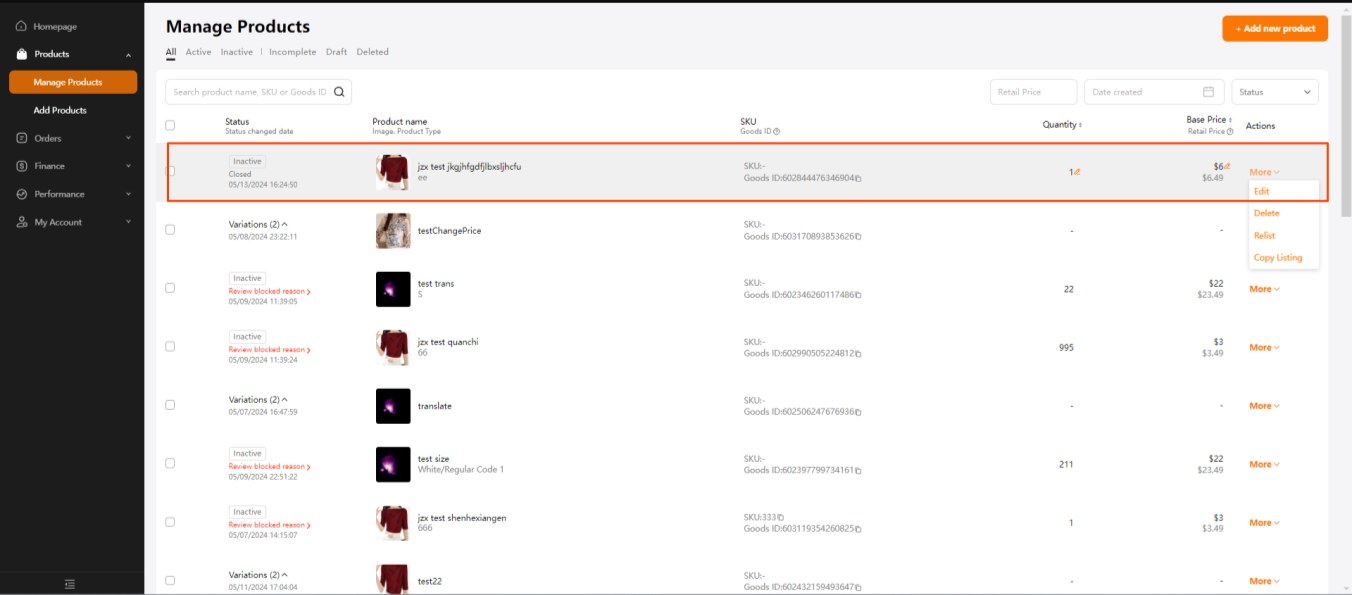Image resolution: width=1352 pixels, height=595 pixels.
Task: Switch to the Inactive tab
Action: [x=236, y=52]
